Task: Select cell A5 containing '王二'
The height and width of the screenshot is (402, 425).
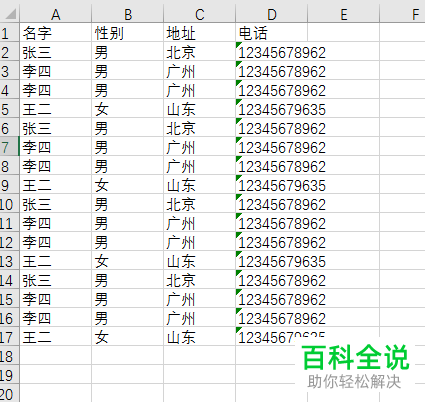Action: pyautogui.click(x=55, y=109)
